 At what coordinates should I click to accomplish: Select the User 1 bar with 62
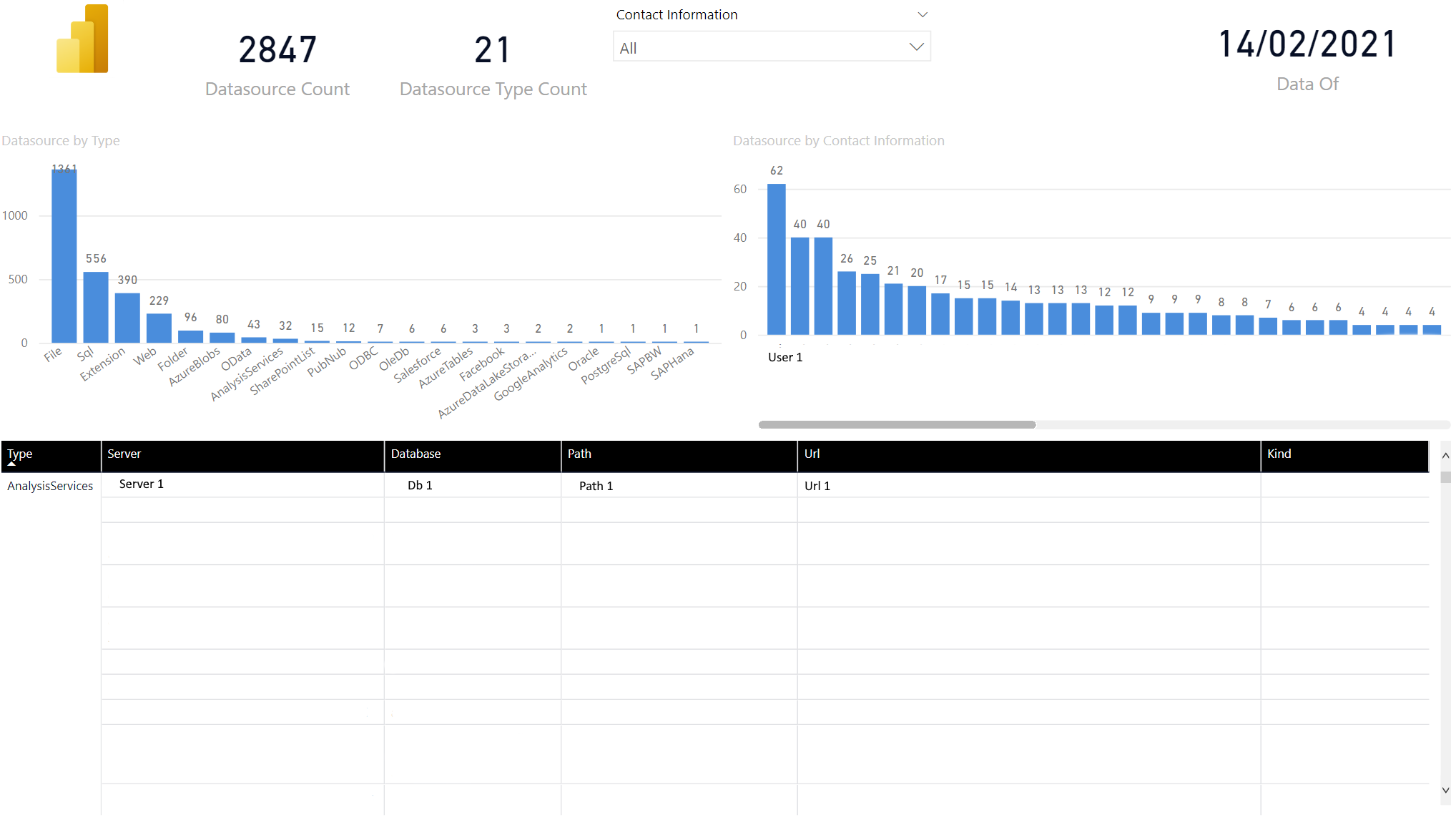point(777,259)
